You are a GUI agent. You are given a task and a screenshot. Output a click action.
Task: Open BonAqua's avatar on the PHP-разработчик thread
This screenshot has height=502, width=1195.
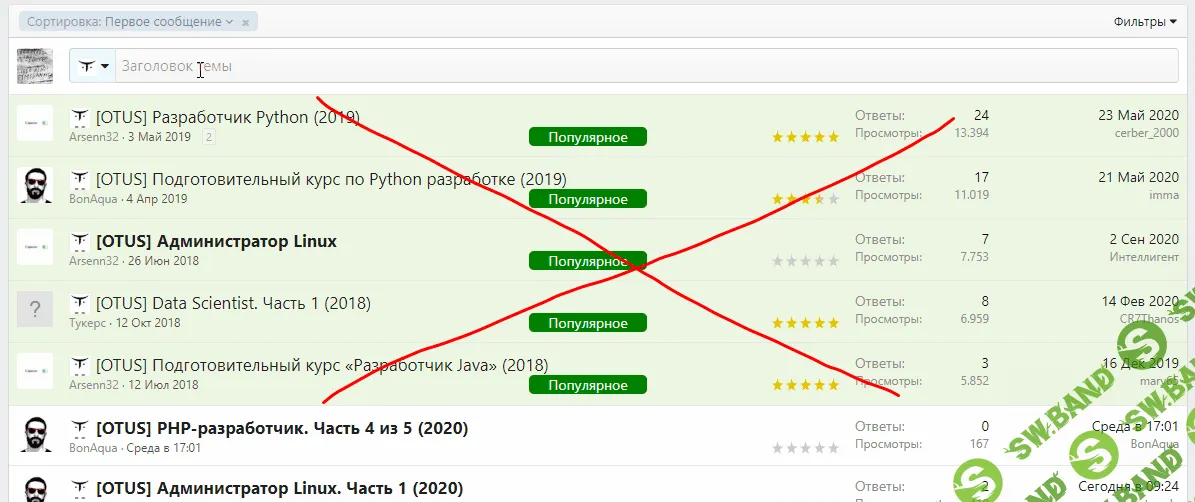tap(35, 434)
